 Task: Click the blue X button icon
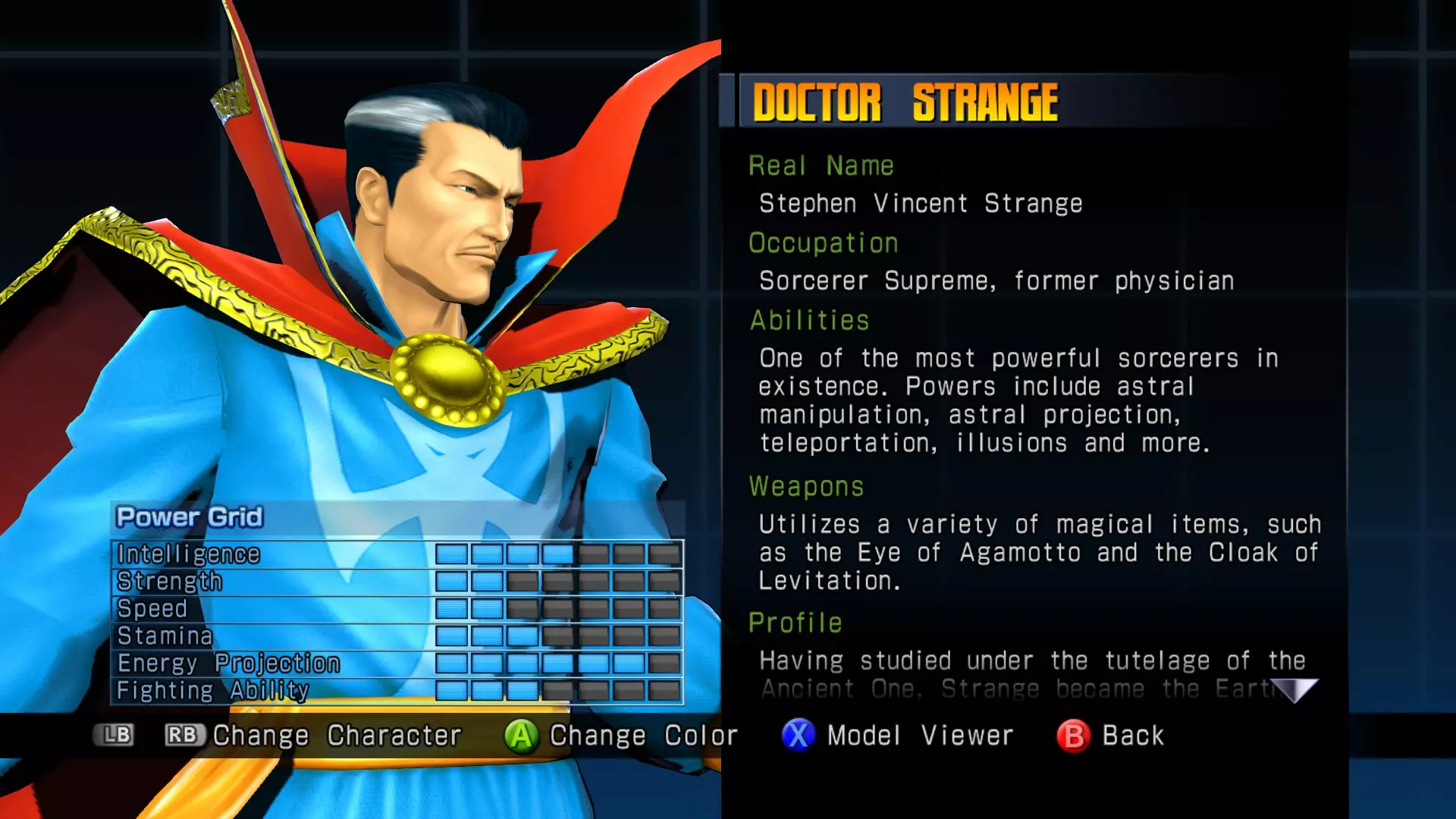coord(799,735)
